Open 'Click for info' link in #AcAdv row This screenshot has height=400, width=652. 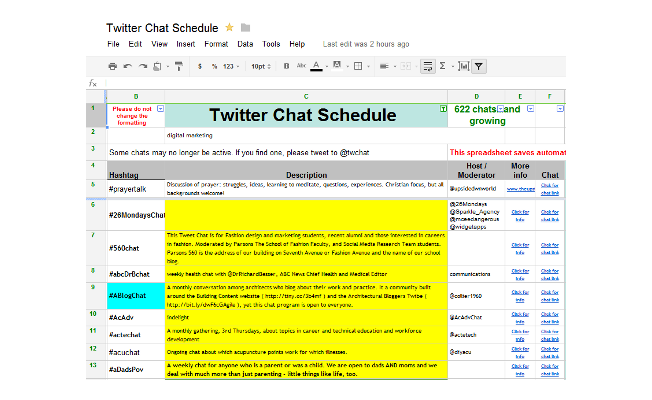520,318
